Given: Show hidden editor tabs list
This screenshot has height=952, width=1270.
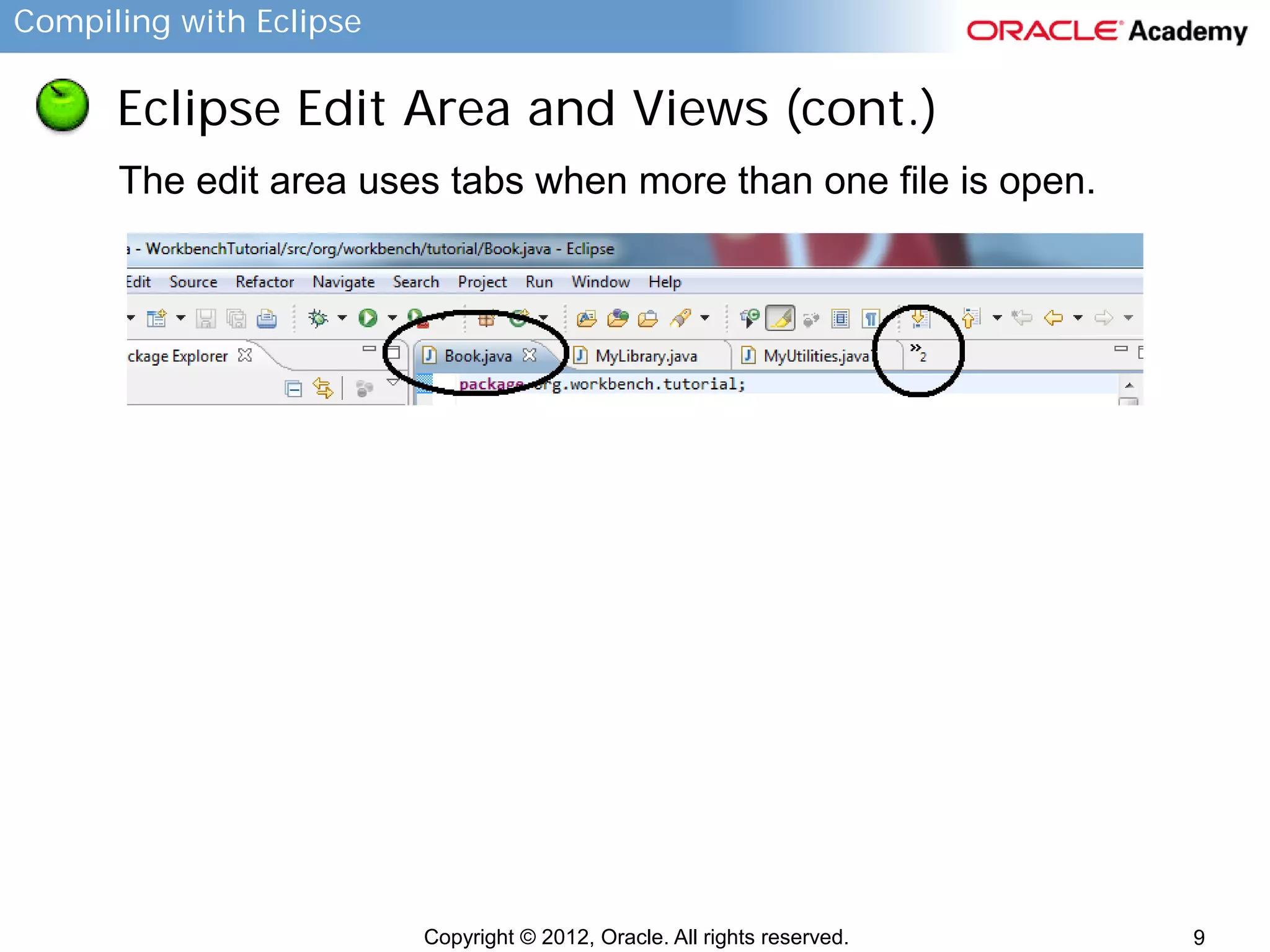Looking at the screenshot, I should point(918,352).
